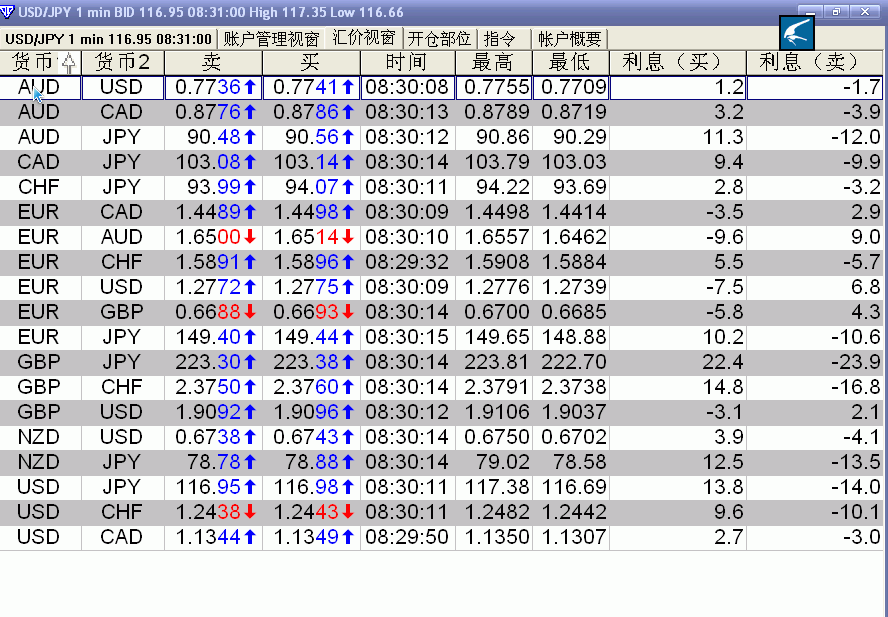This screenshot has height=617, width=888.
Task: Click the red down arrow in EUR/AUD sell price
Action: click(x=249, y=237)
